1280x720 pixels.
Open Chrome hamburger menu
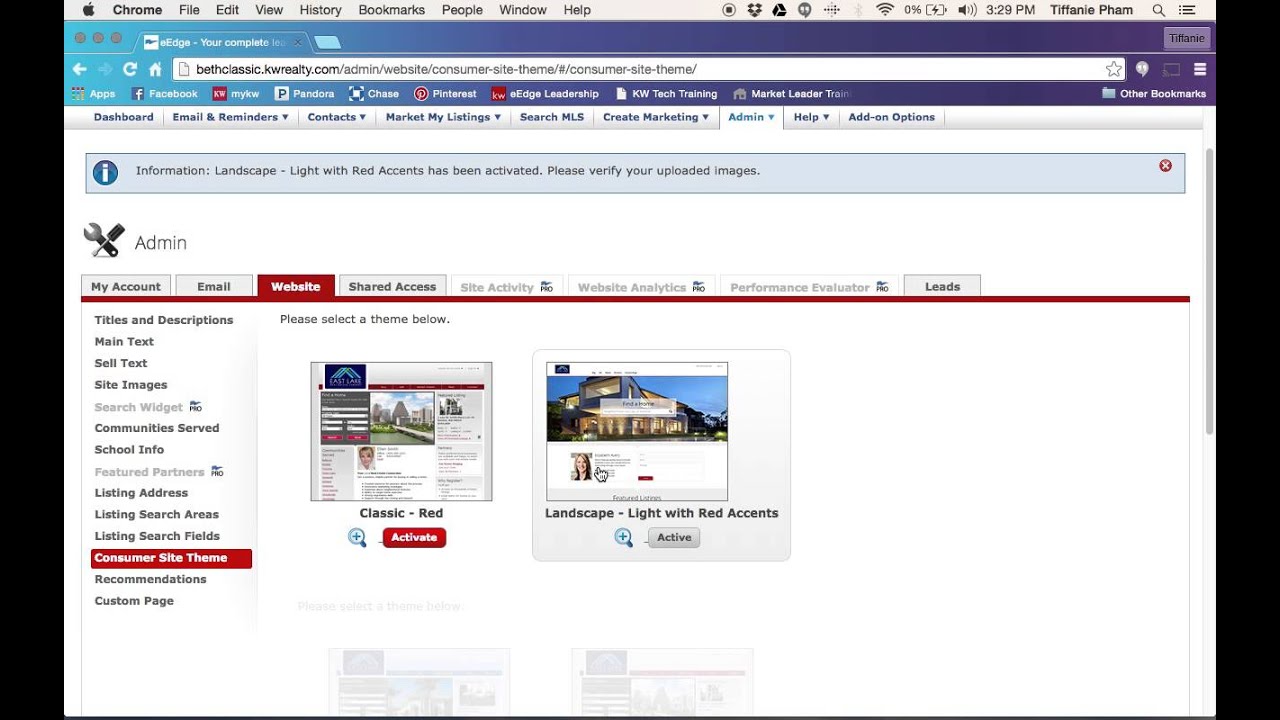1200,69
